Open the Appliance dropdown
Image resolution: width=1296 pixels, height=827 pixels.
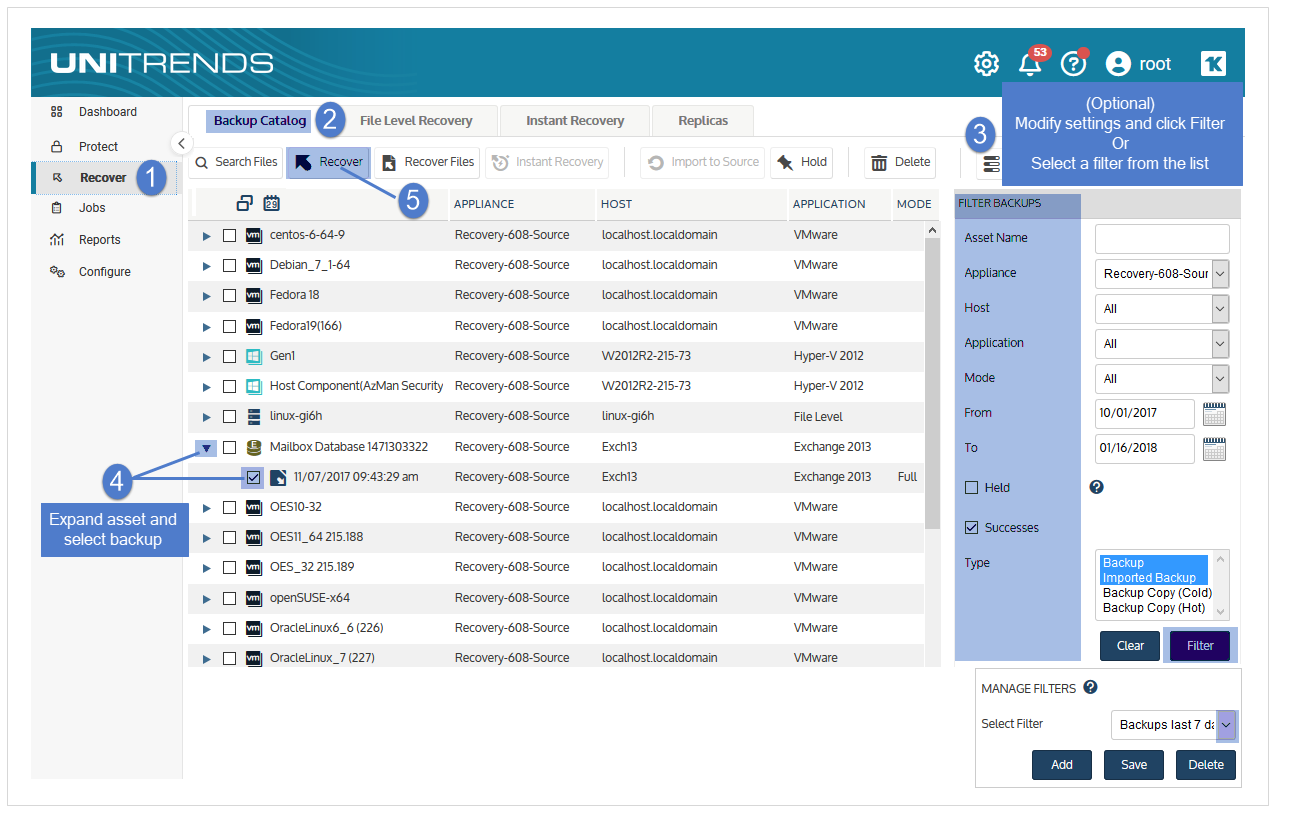click(1162, 273)
